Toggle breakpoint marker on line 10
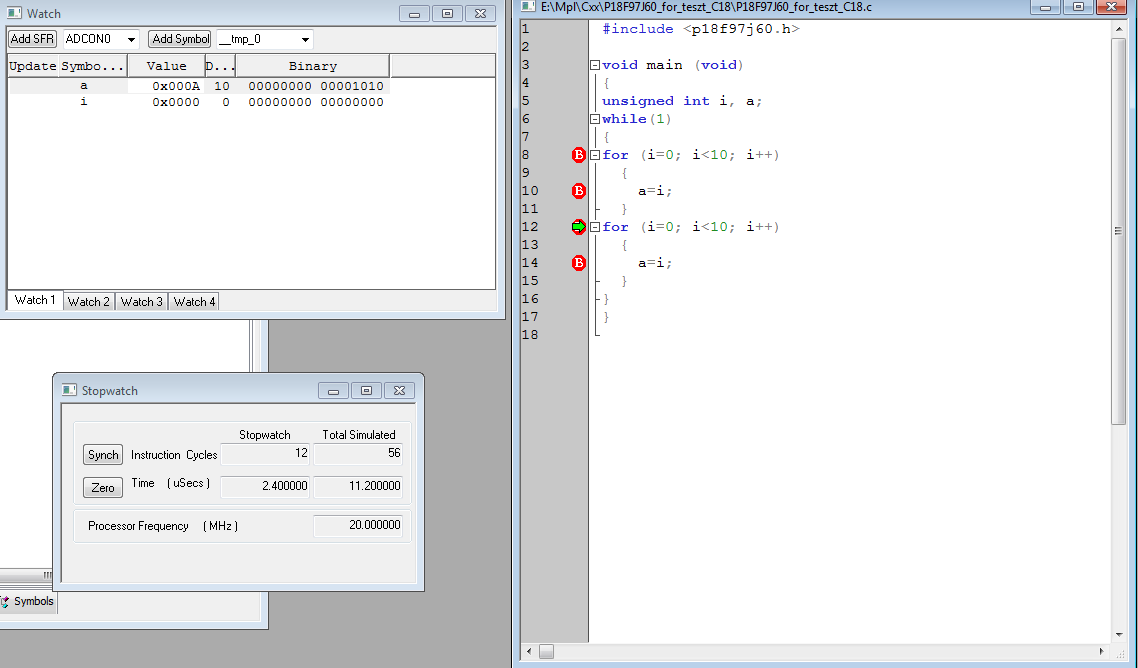This screenshot has width=1138, height=668. (x=578, y=191)
